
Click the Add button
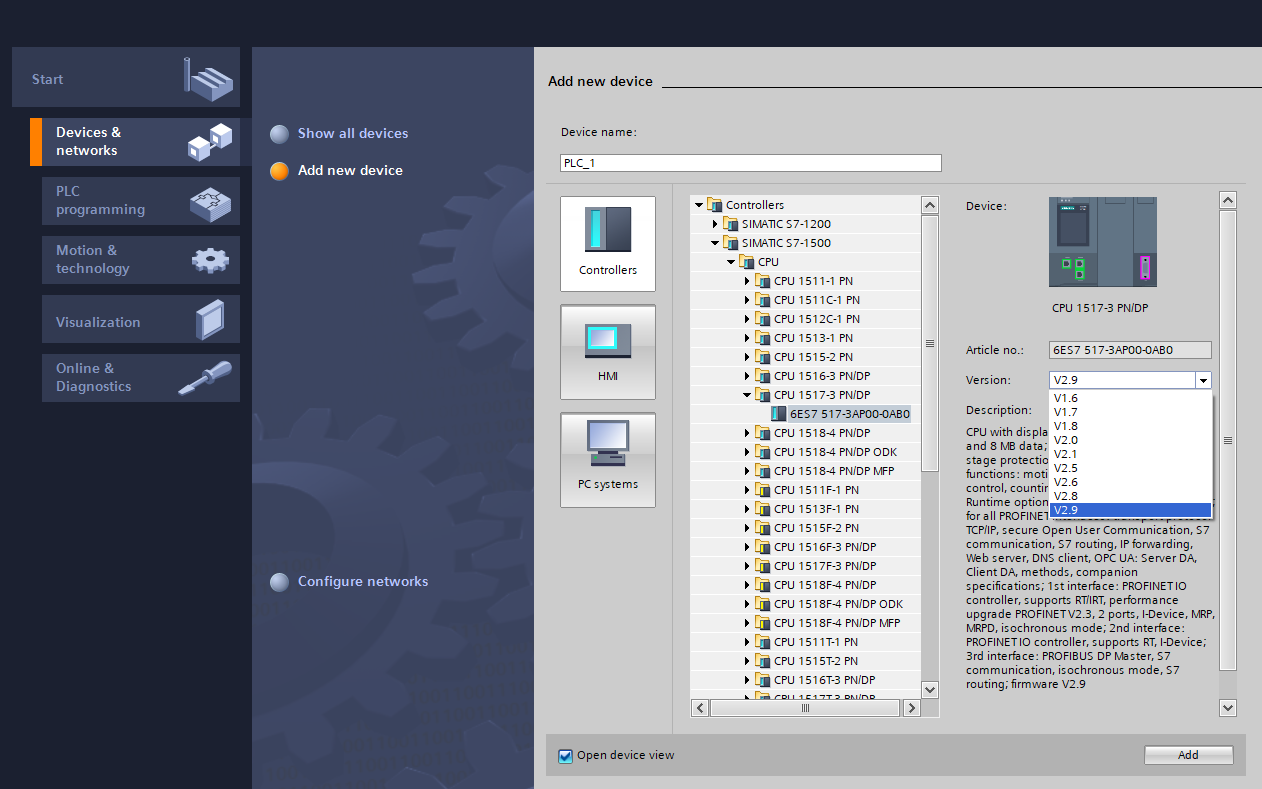click(x=1188, y=755)
